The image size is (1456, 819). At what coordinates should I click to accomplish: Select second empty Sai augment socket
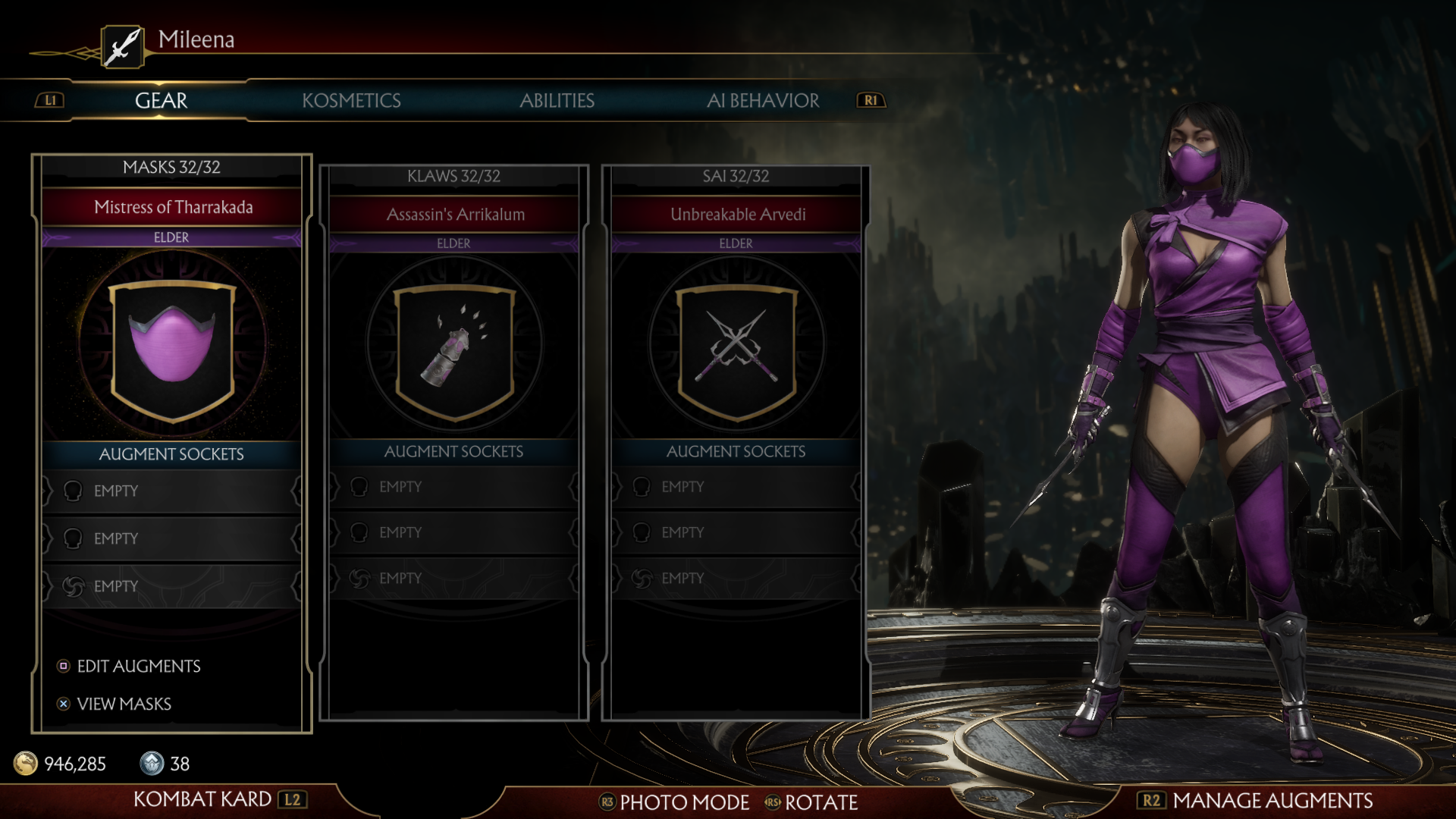pos(736,533)
